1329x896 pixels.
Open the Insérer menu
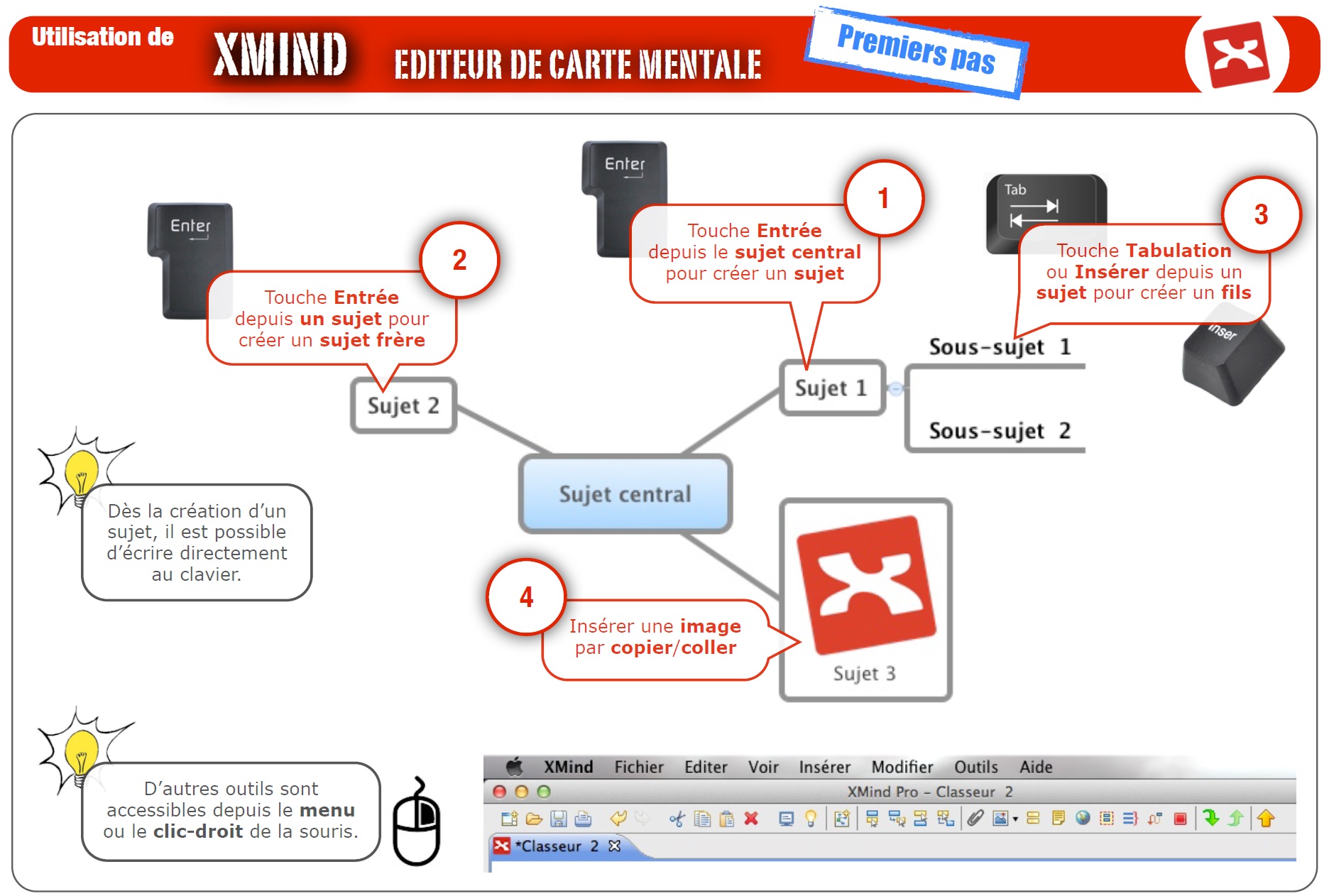(x=824, y=767)
